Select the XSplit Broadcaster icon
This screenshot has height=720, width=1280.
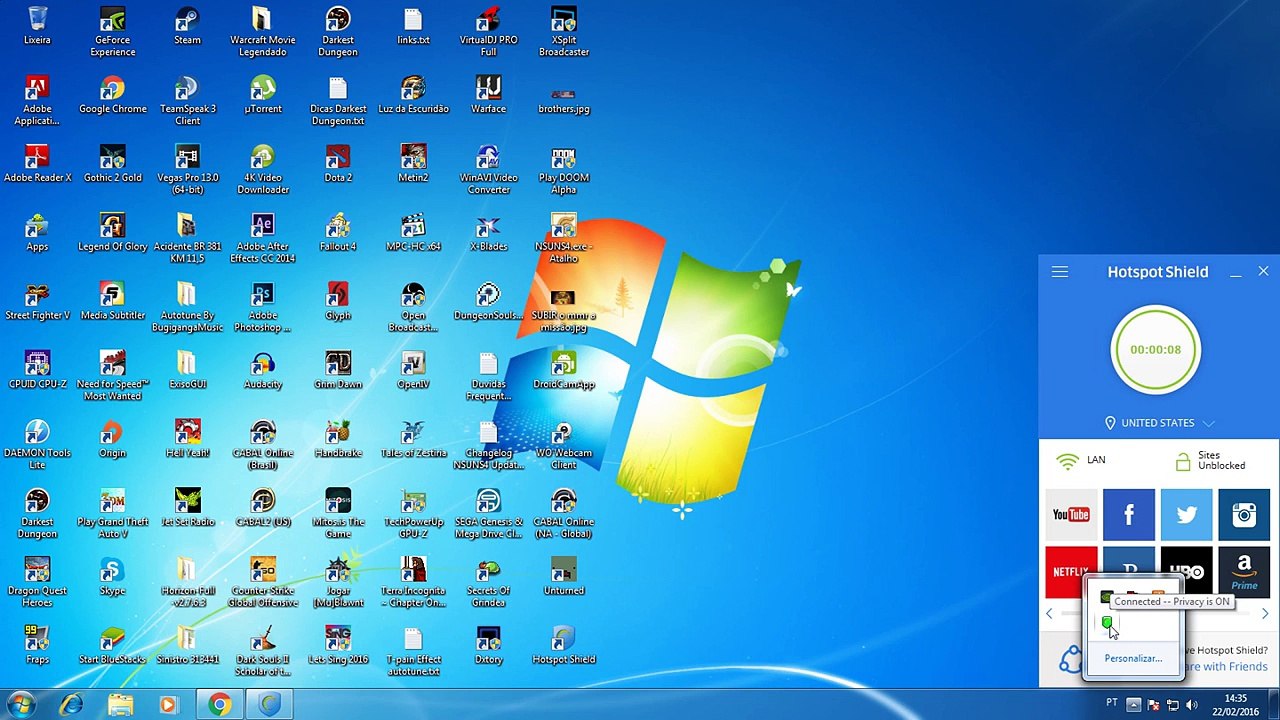[563, 31]
